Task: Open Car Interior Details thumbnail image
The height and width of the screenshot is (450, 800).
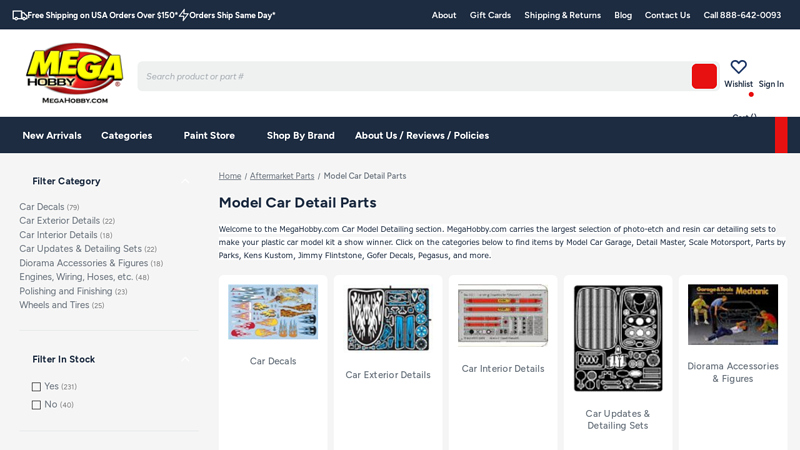Action: [503, 315]
